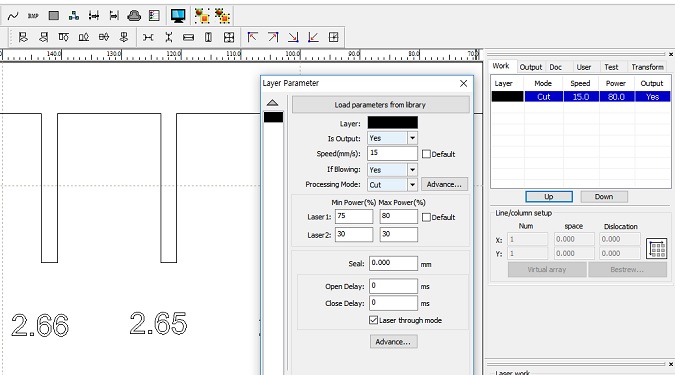Screen dimensions: 675x375
Task: Click the BMP bitmap handle icon
Action: click(x=33, y=16)
